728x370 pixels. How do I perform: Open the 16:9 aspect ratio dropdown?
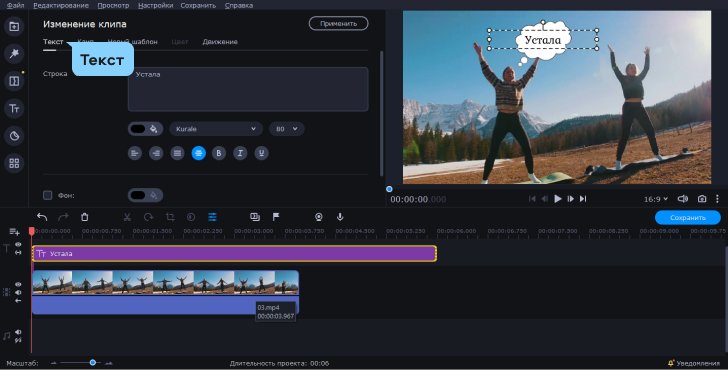[656, 199]
